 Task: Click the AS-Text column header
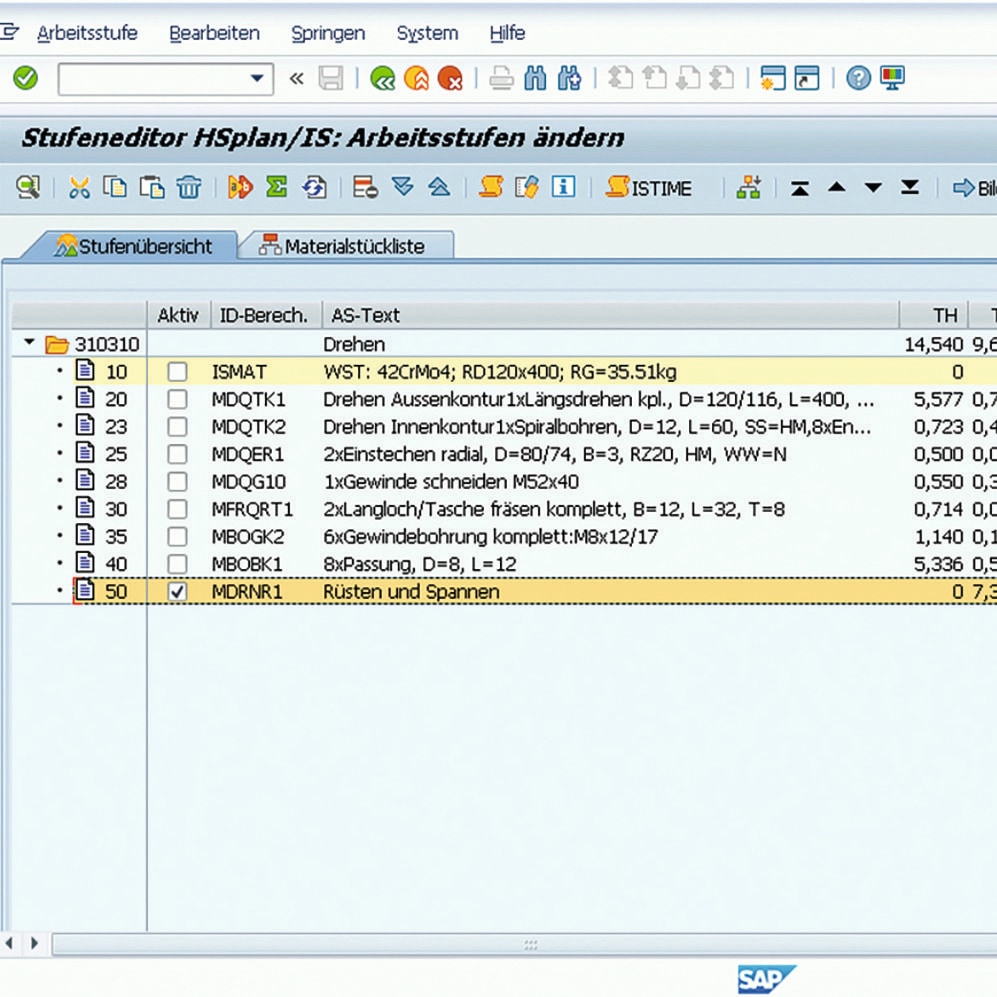[610, 315]
